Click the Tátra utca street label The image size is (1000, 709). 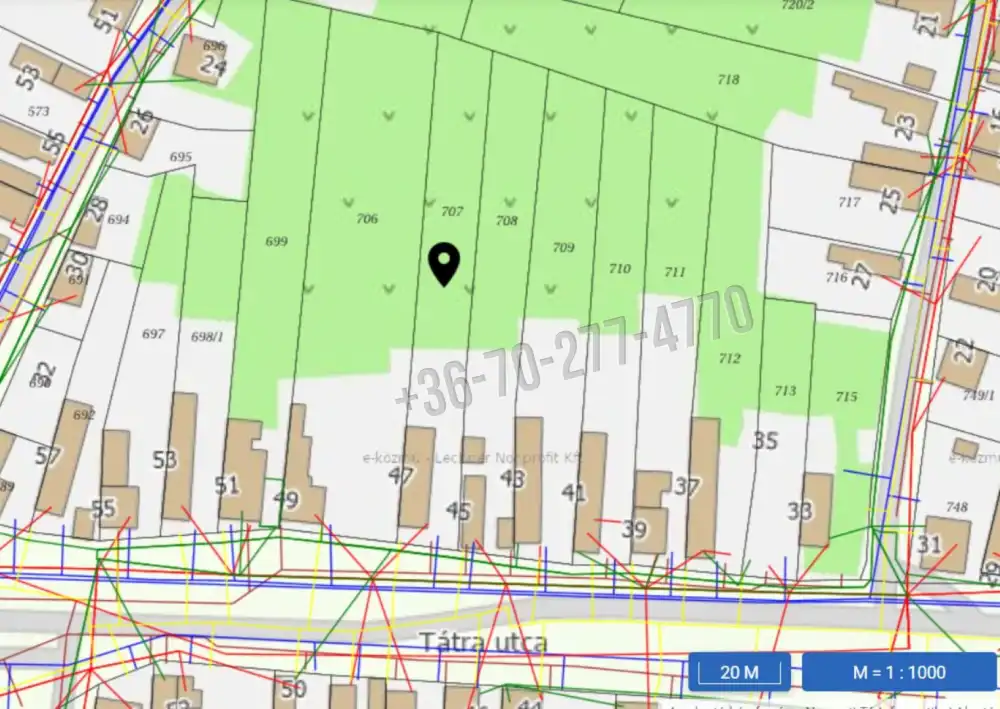483,641
